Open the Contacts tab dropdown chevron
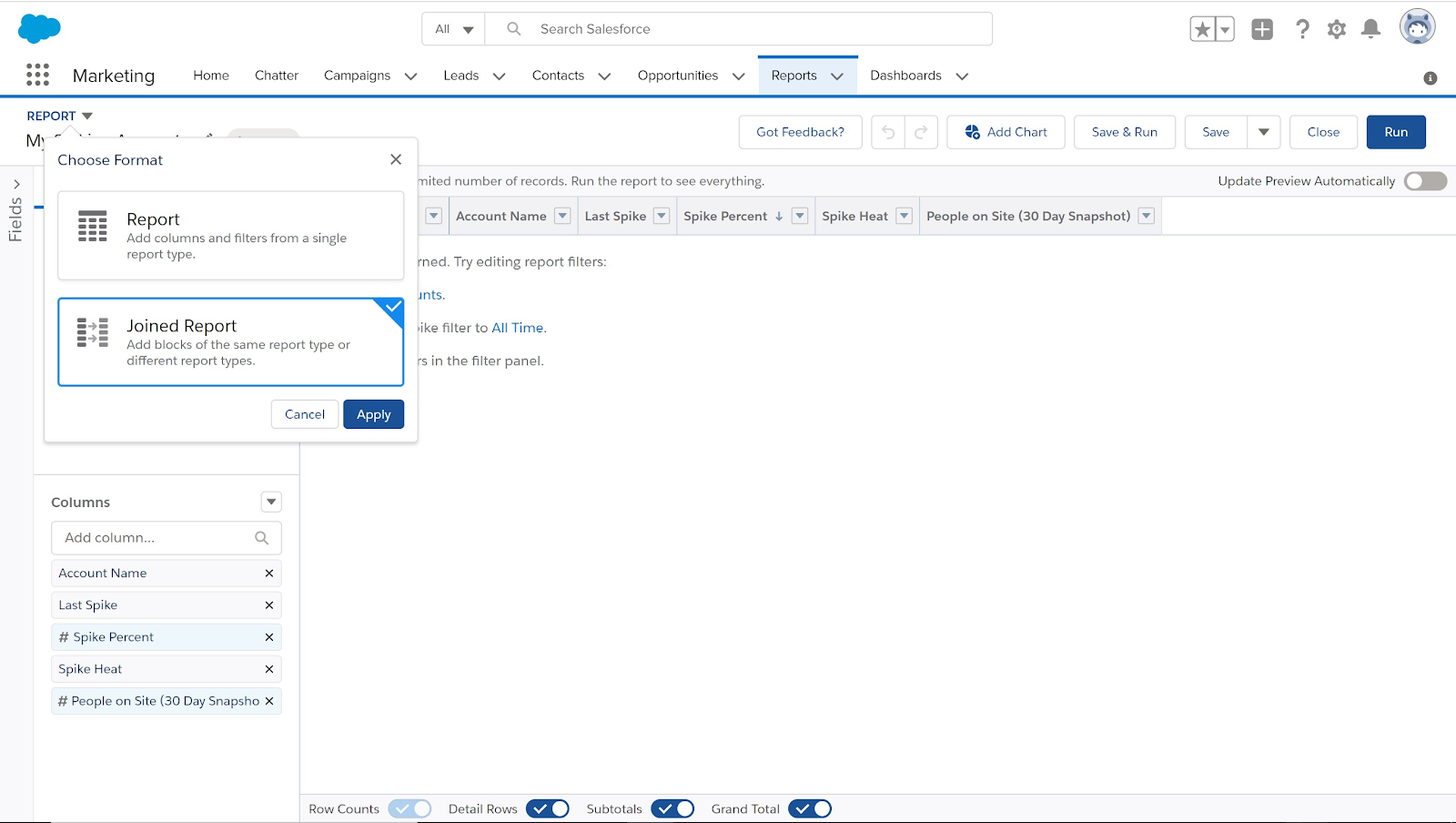Viewport: 1456px width, 823px height. (x=604, y=76)
